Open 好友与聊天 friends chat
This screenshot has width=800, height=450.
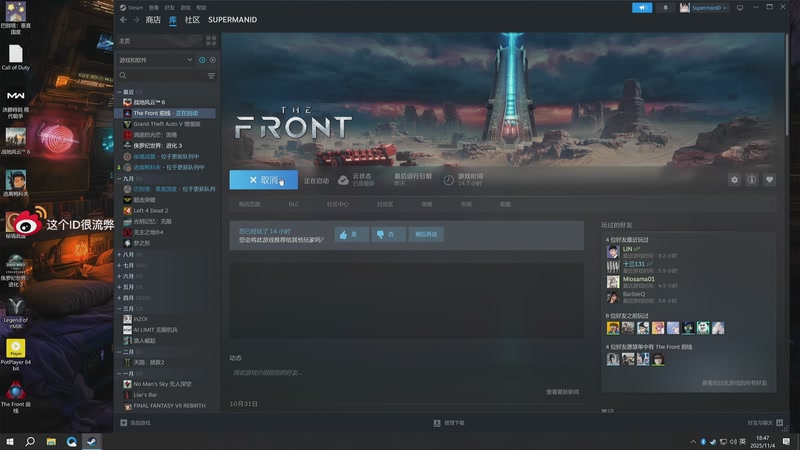coord(764,422)
